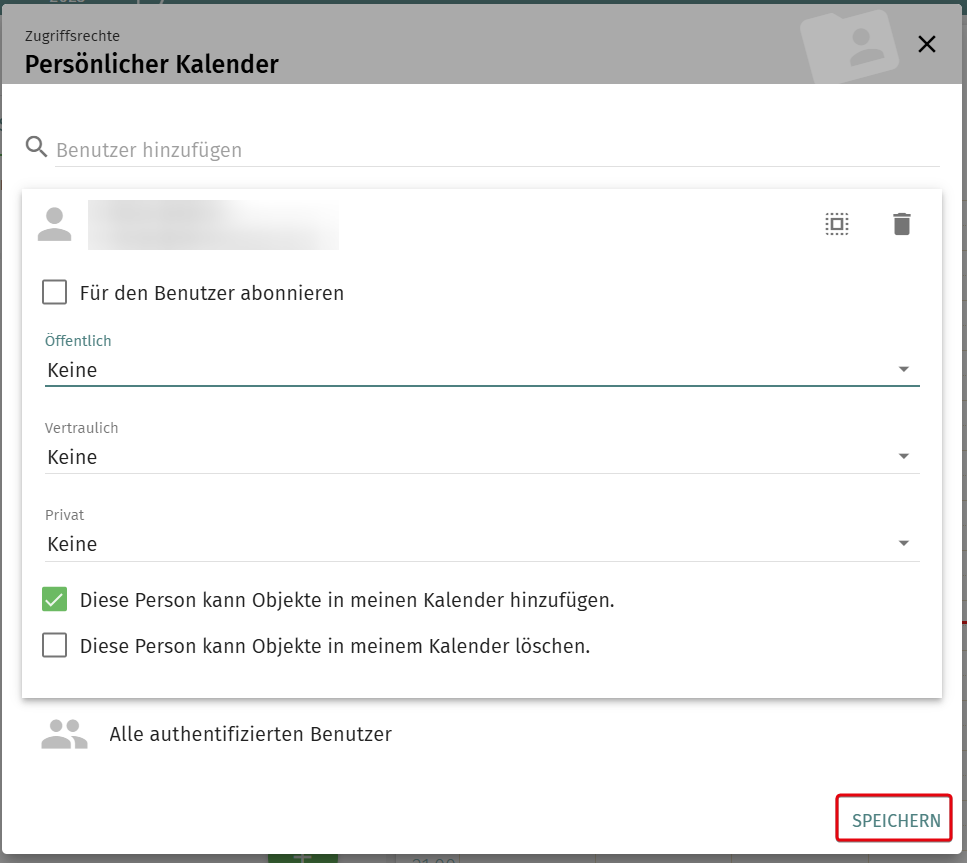
Task: Click the SPEICHERN button
Action: 893,818
